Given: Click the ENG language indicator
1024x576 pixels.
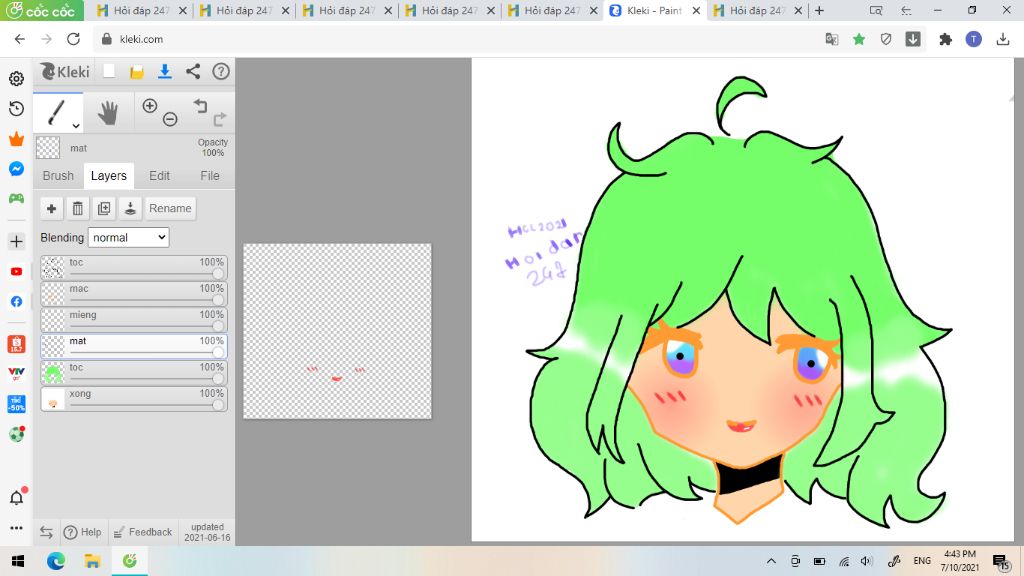Looking at the screenshot, I should [922, 561].
